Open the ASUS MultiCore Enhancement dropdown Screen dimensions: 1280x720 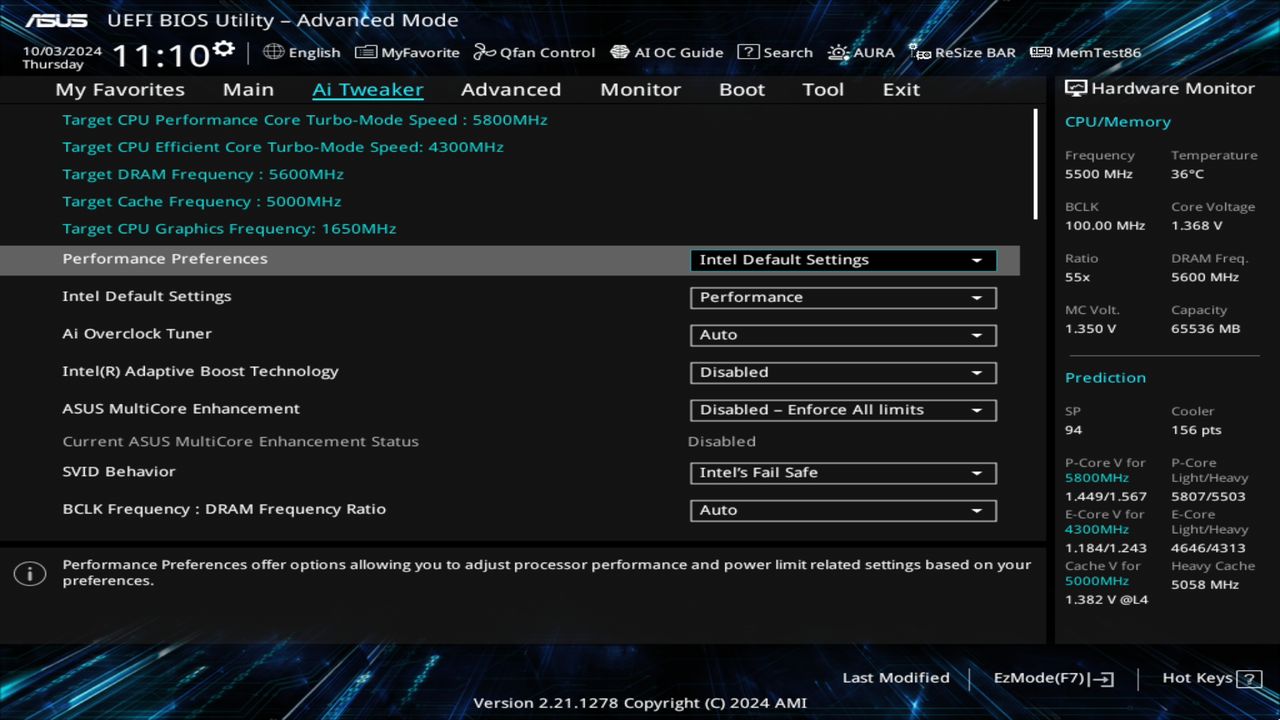click(x=842, y=410)
